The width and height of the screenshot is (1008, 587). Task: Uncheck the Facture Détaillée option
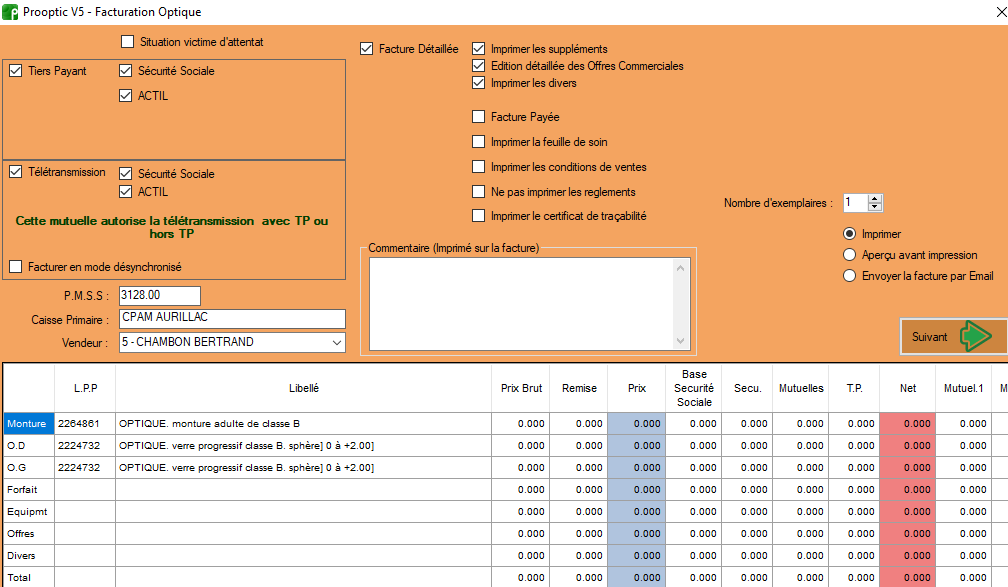click(366, 49)
